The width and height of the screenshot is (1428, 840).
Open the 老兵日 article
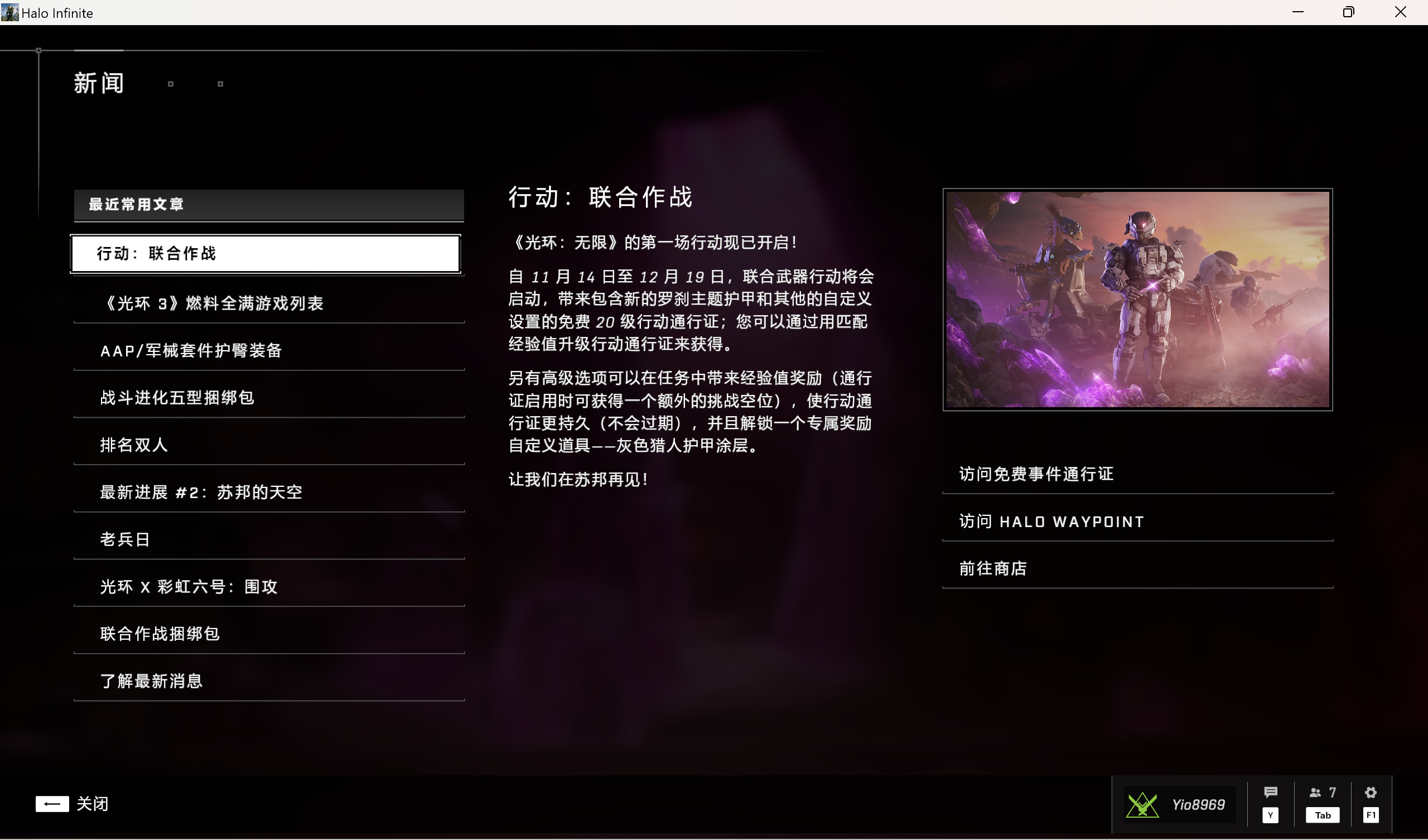[269, 539]
